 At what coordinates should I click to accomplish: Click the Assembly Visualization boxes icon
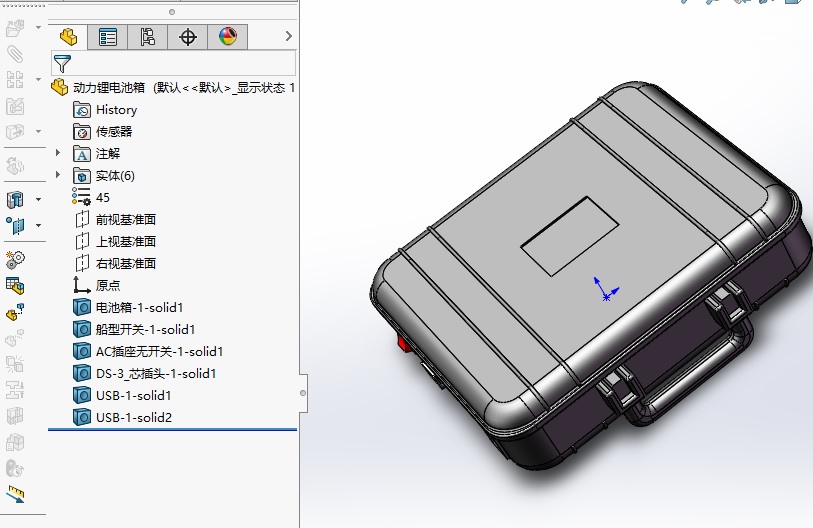(x=15, y=442)
